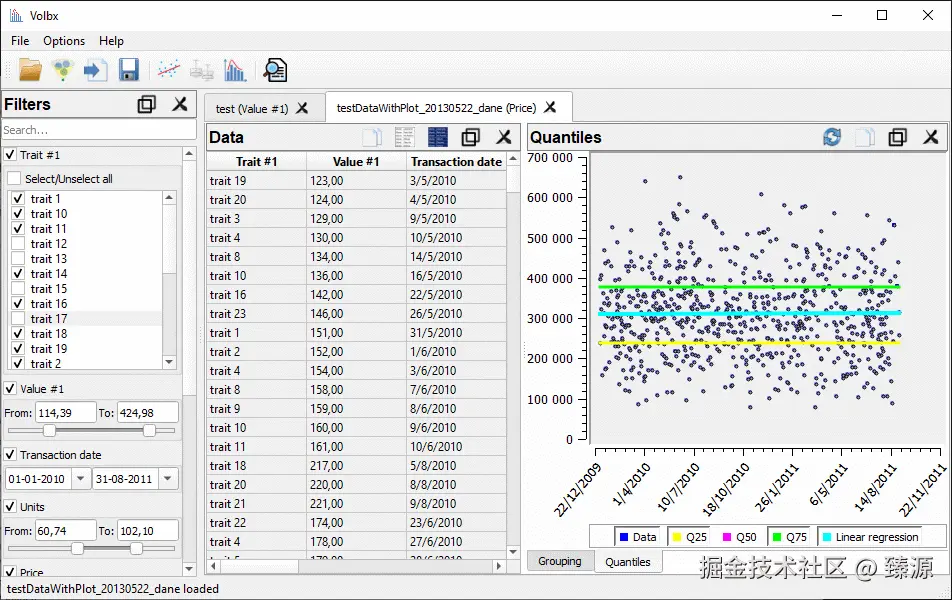Uncheck the trait 10 checkbox

coord(17,214)
